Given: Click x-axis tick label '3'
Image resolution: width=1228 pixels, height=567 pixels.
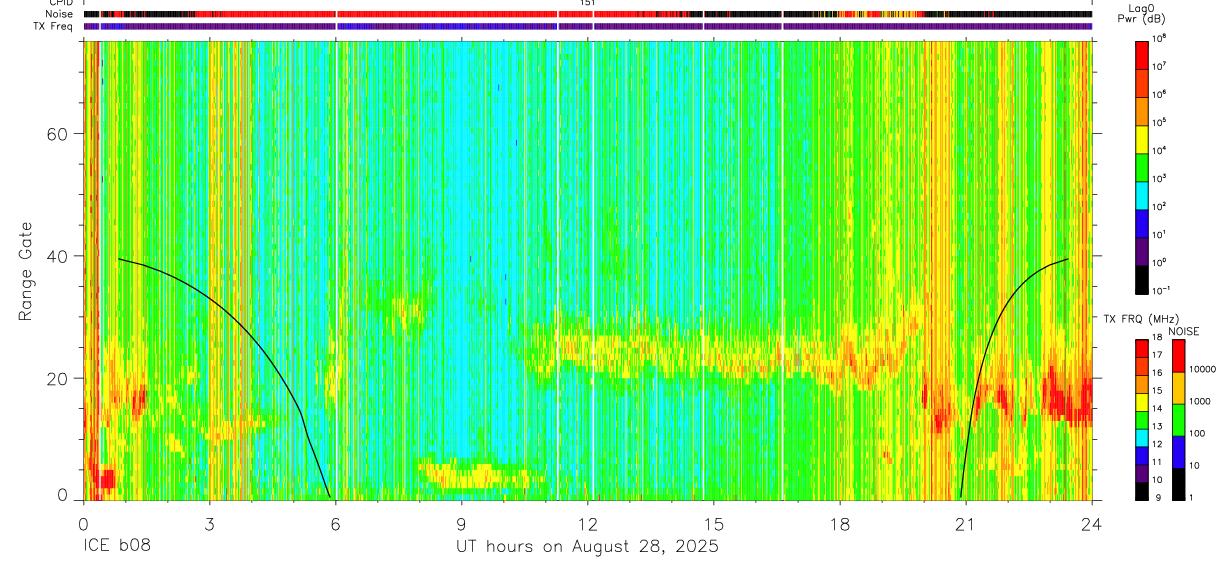Looking at the screenshot, I should 210,524.
